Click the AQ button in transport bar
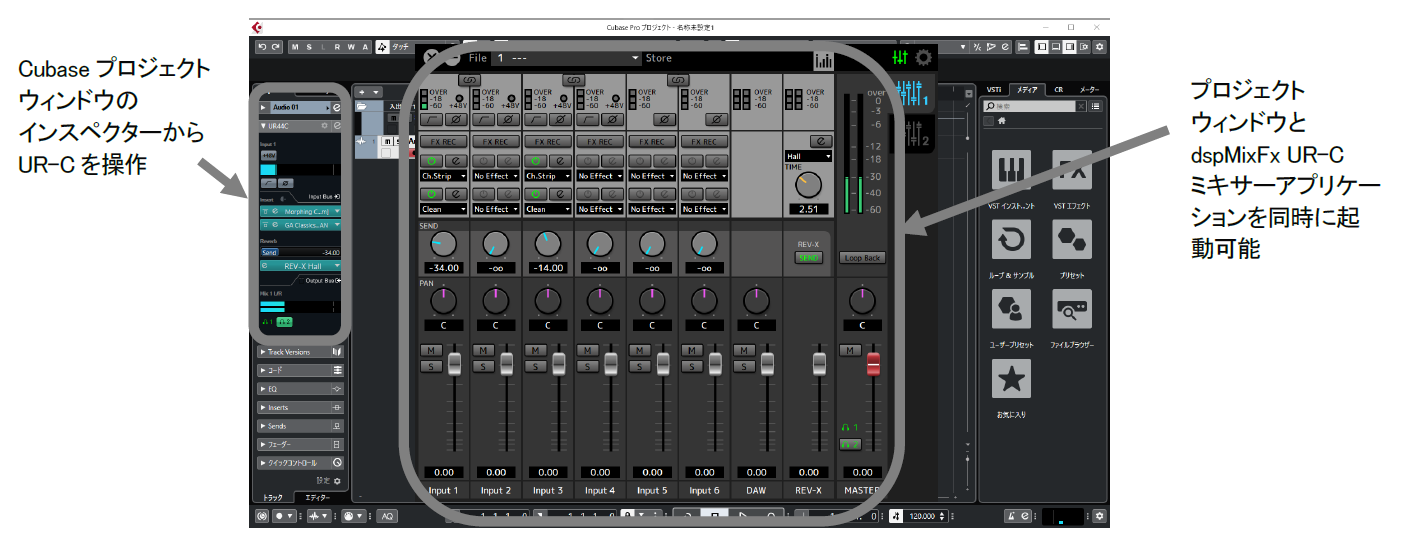The width and height of the screenshot is (1409, 549). click(388, 516)
